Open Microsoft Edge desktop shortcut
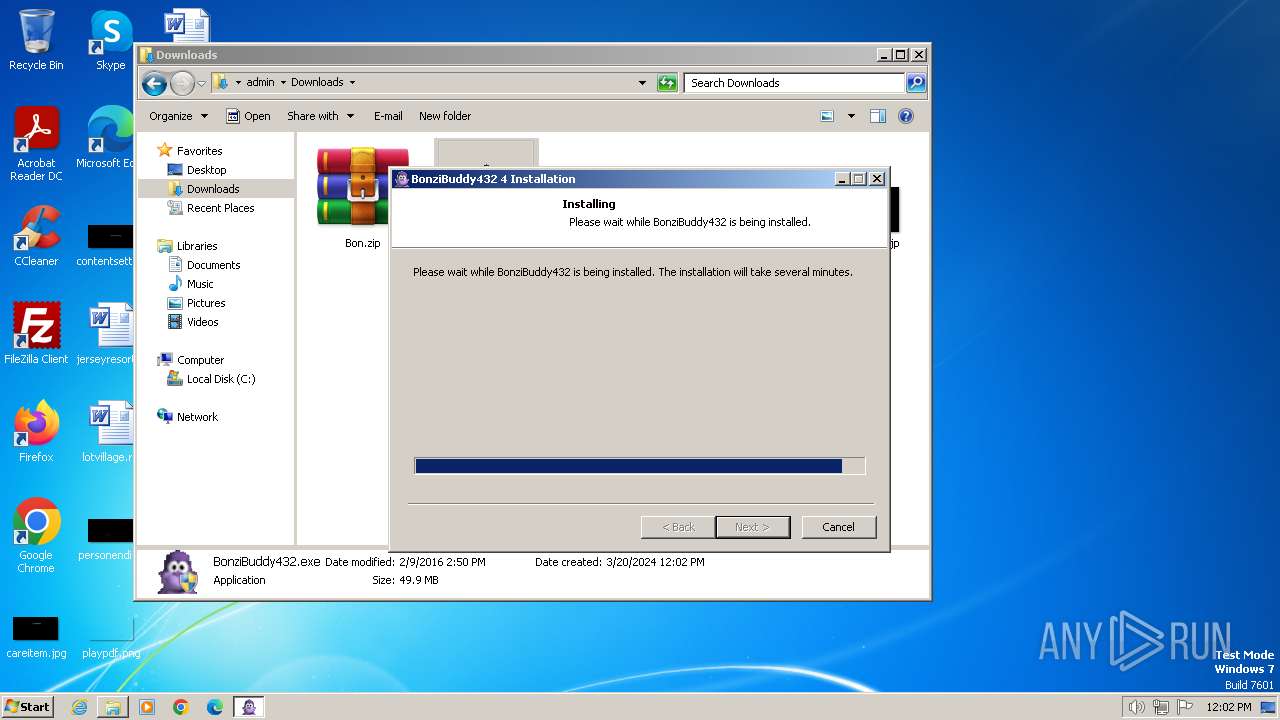The height and width of the screenshot is (720, 1280). click(x=106, y=138)
